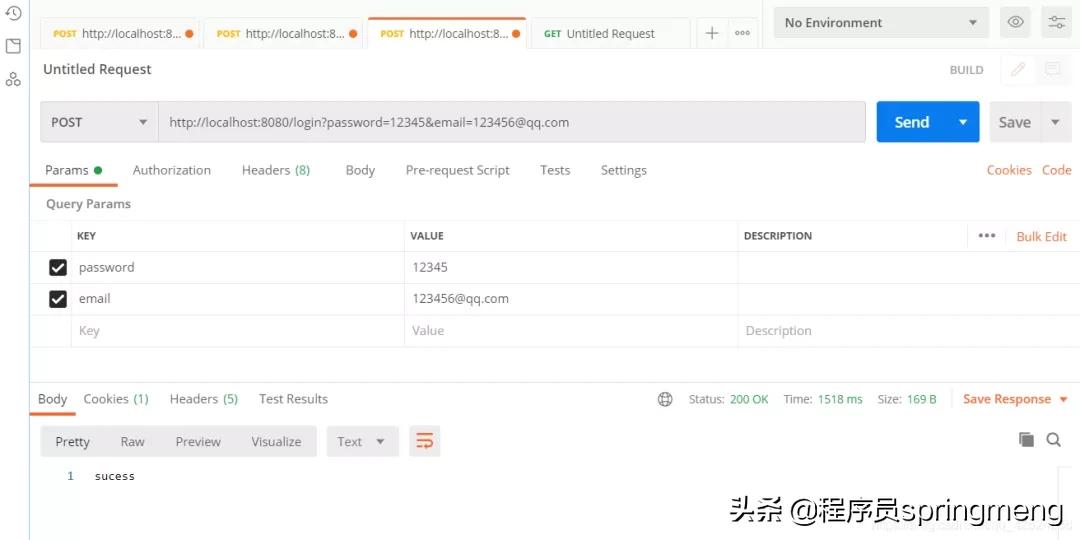Click the BUILD mode button
This screenshot has width=1080, height=540.
click(966, 70)
